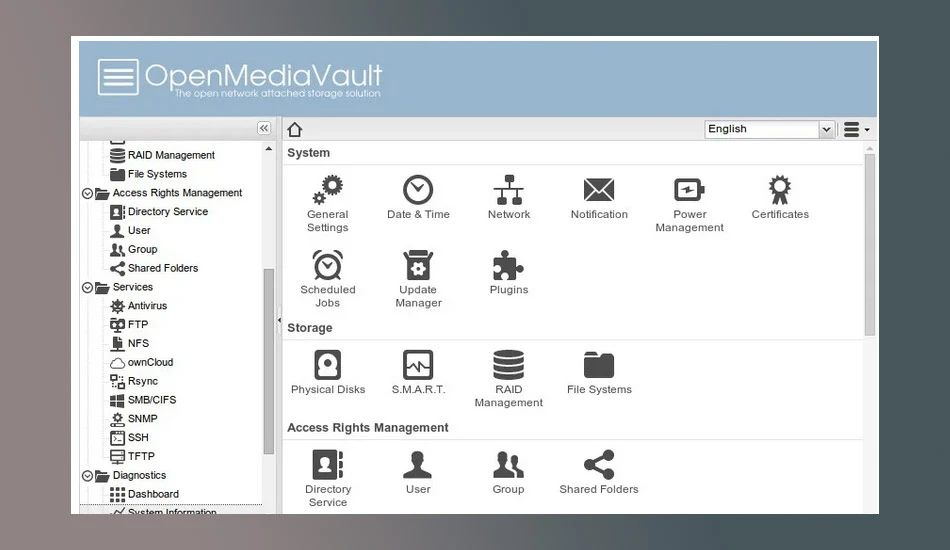
Task: Open Date & Time settings
Action: point(418,197)
